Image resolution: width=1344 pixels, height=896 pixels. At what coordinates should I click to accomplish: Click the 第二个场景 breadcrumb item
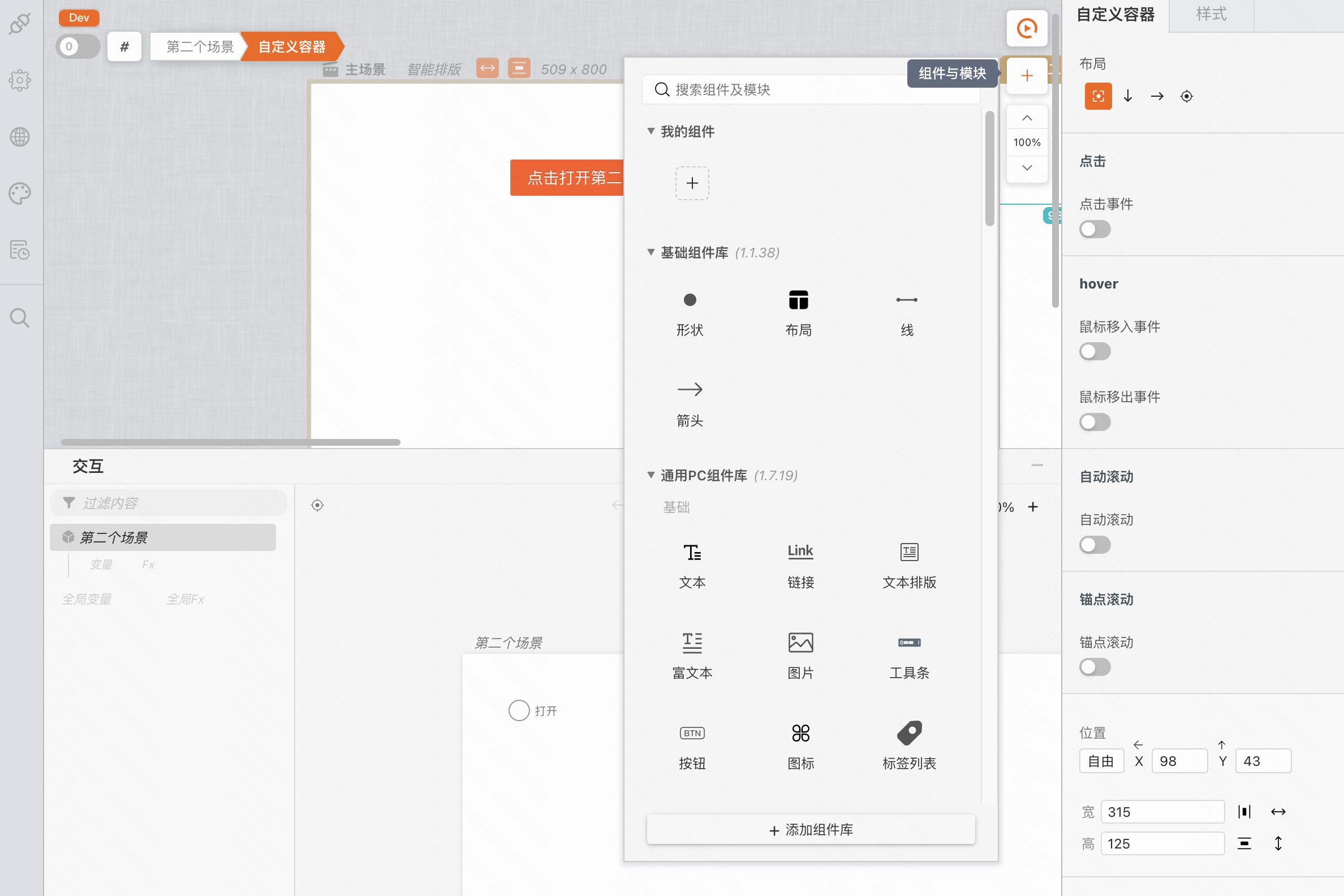[200, 47]
